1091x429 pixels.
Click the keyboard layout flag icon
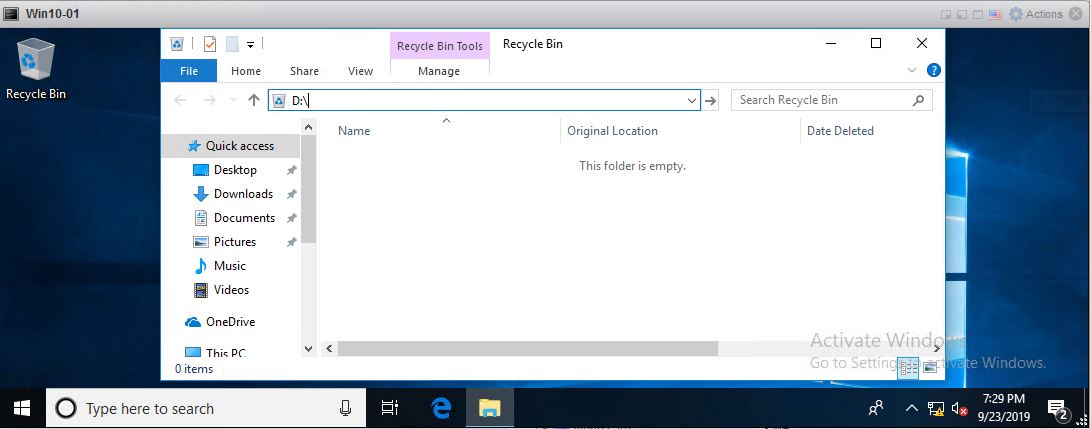click(995, 14)
